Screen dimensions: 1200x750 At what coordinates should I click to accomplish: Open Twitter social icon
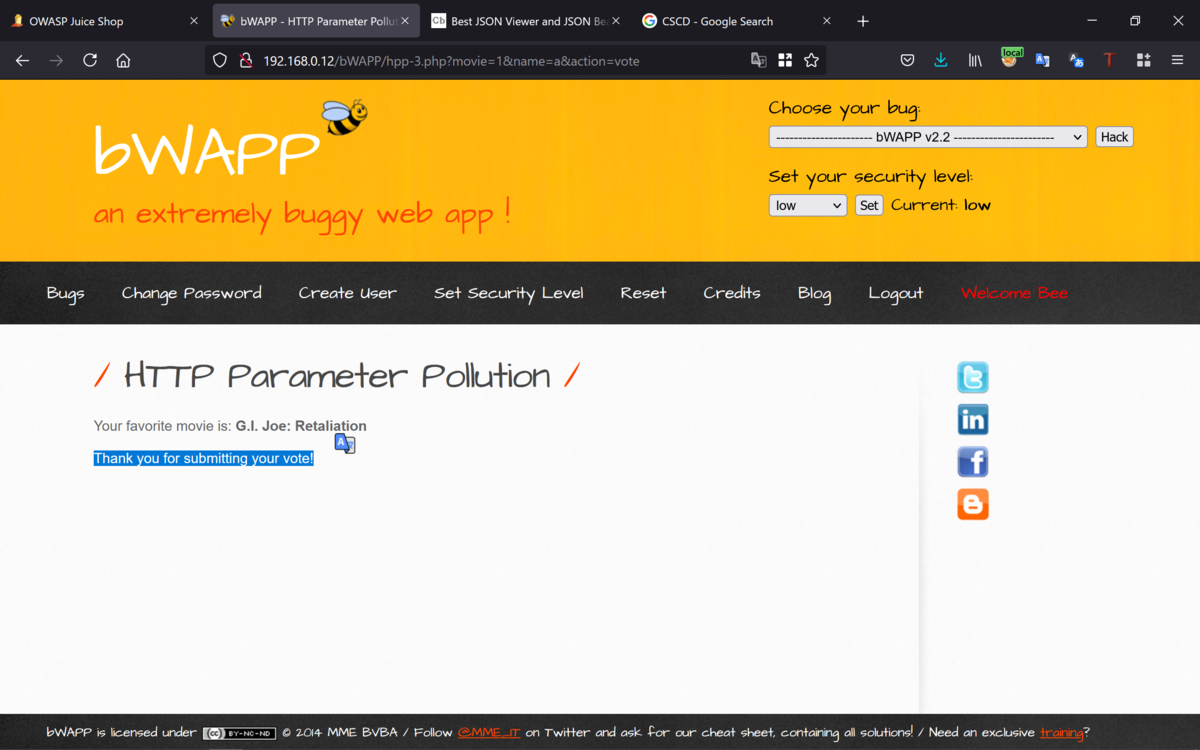pyautogui.click(x=973, y=377)
